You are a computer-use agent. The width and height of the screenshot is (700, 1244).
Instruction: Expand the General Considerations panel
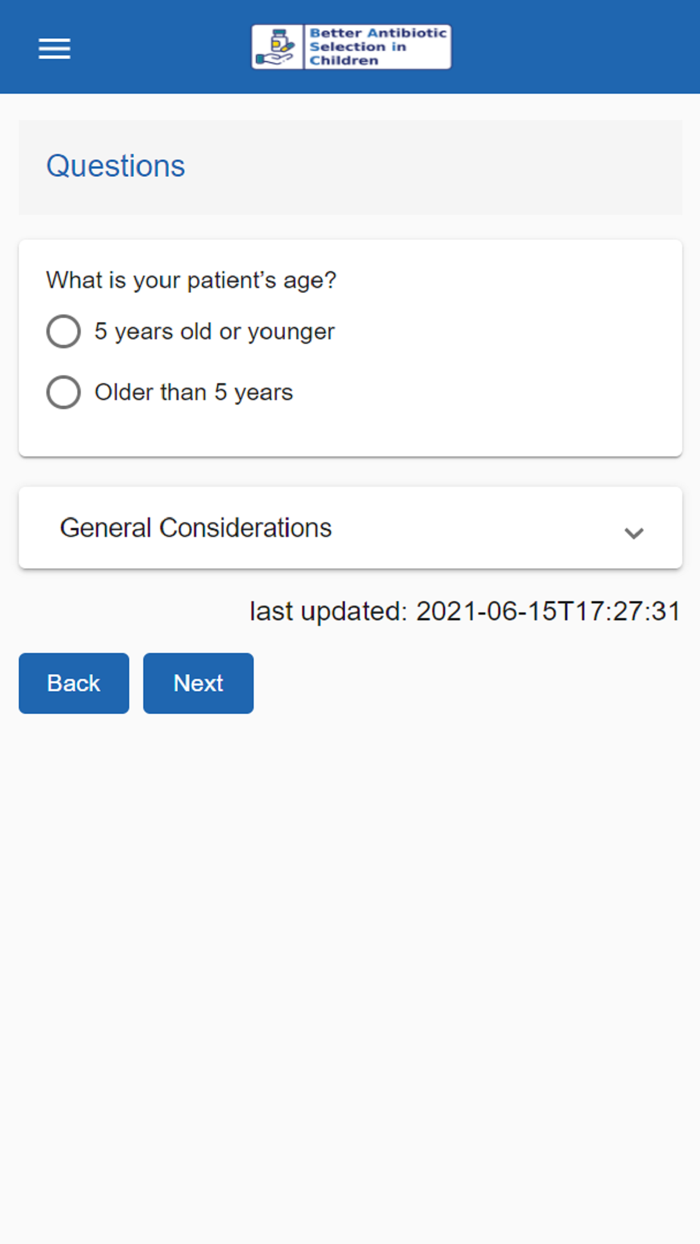(x=196, y=528)
